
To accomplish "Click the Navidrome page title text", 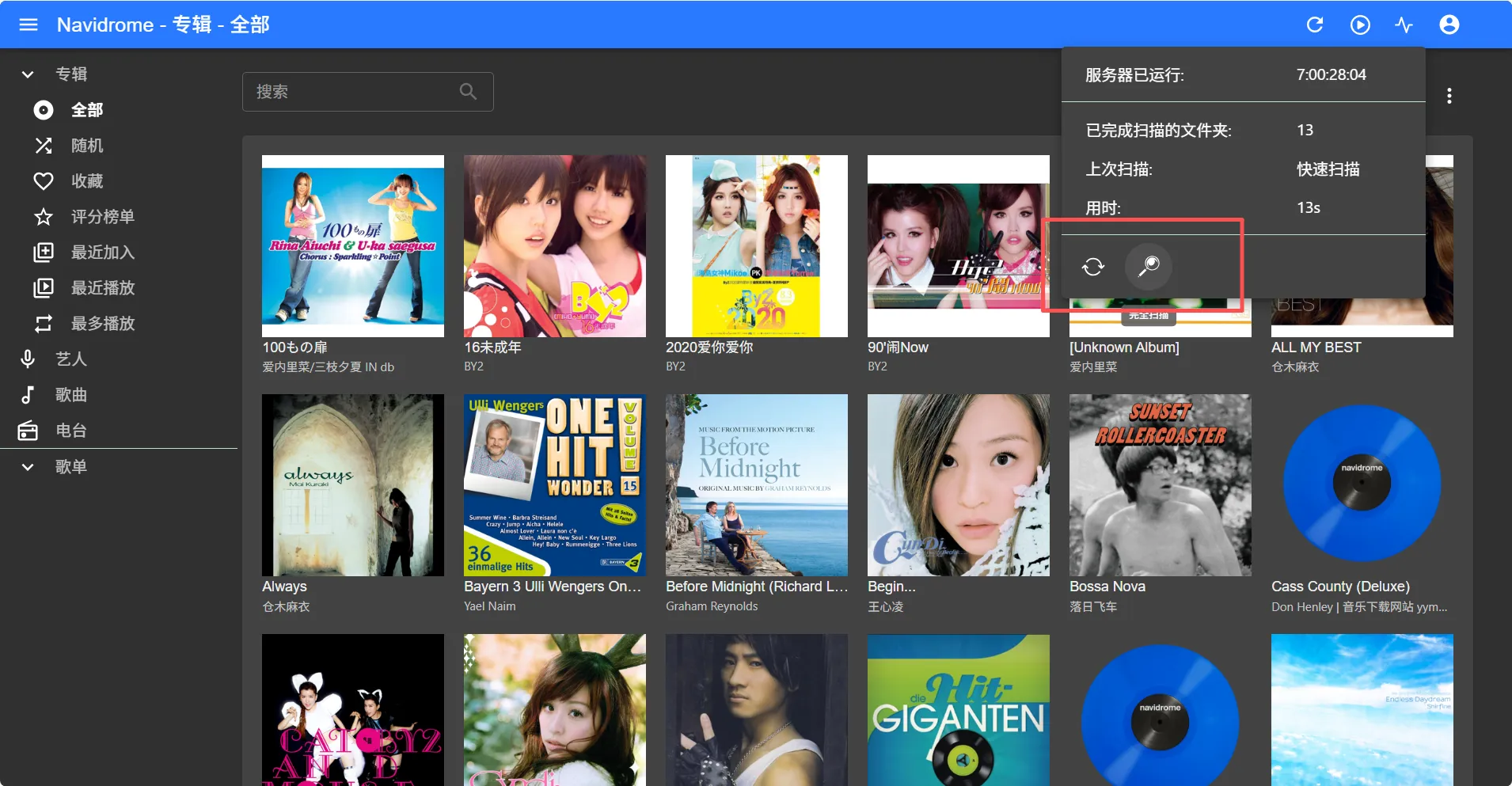I will (x=163, y=25).
